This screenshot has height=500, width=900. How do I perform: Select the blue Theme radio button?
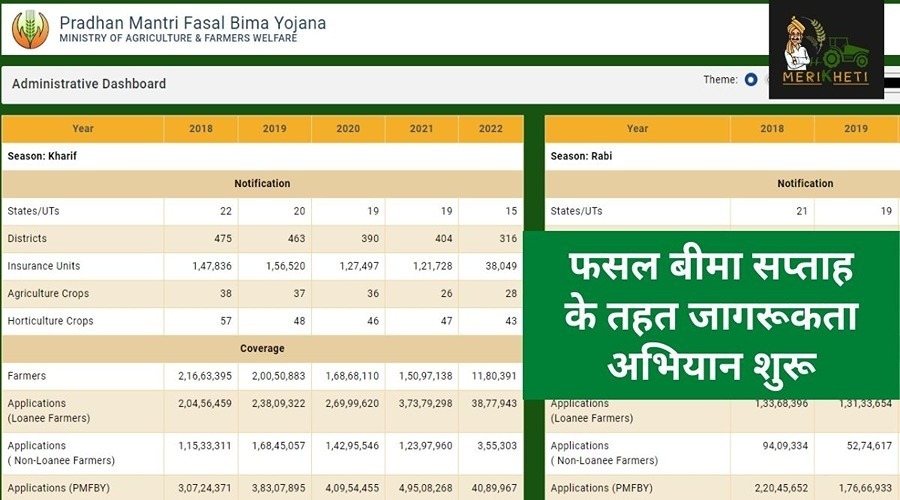[751, 80]
